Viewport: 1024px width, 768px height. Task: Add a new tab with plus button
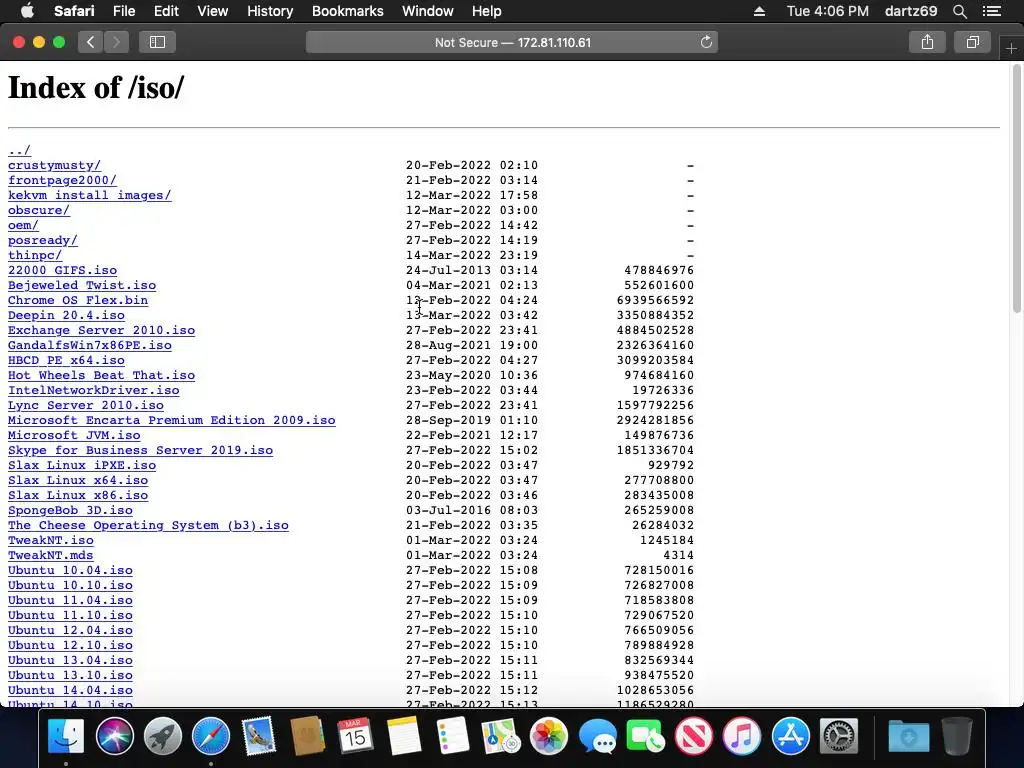coord(1011,48)
